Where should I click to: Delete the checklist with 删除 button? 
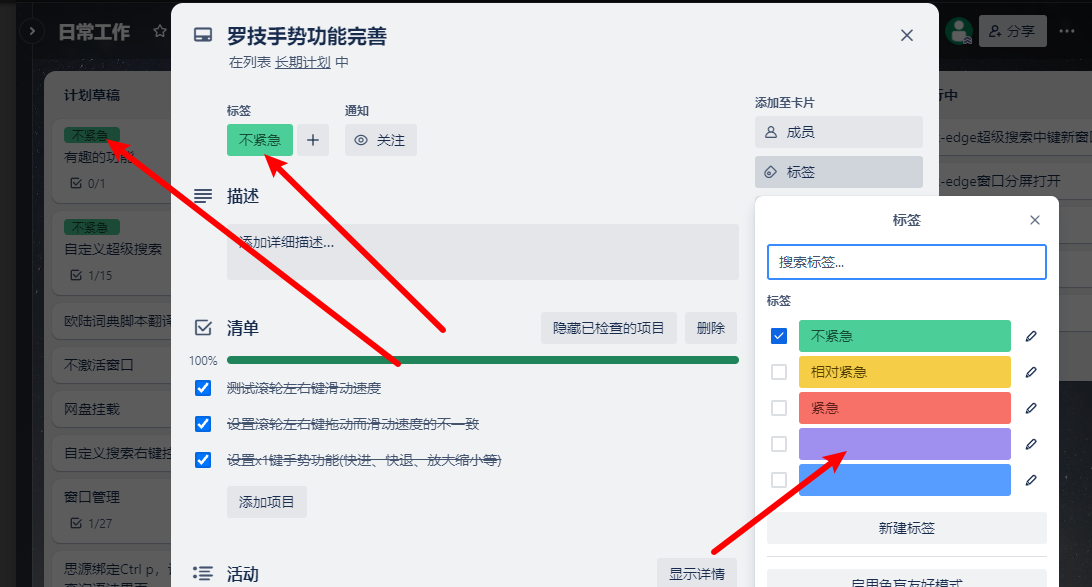pyautogui.click(x=710, y=328)
